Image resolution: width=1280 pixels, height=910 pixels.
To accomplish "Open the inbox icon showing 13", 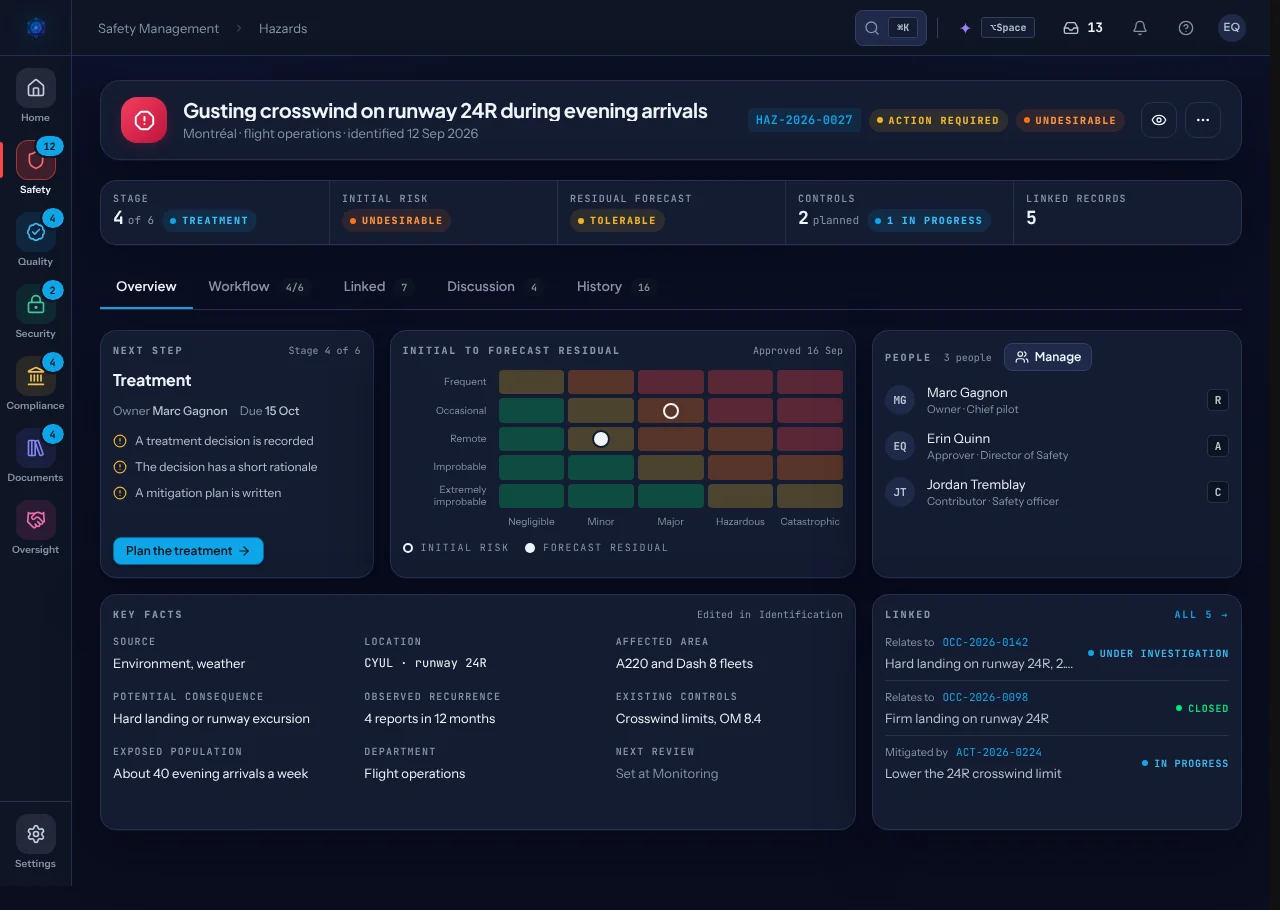I will (x=1083, y=28).
